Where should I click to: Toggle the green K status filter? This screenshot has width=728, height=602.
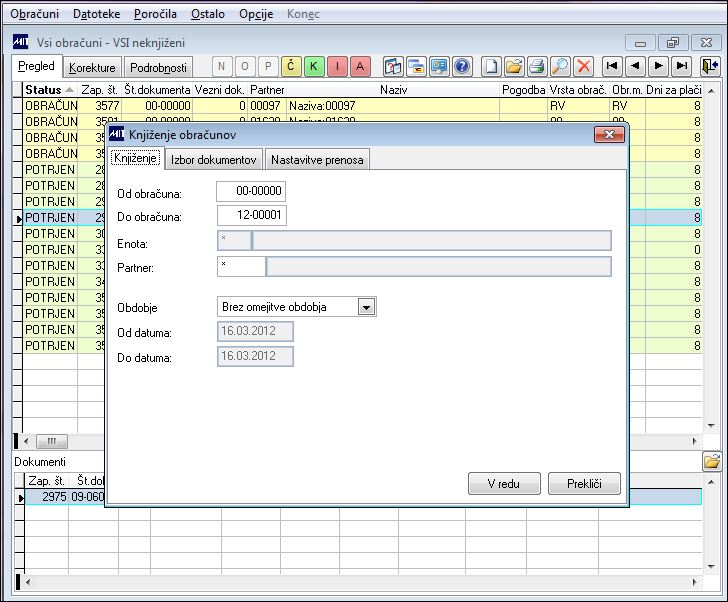click(314, 66)
